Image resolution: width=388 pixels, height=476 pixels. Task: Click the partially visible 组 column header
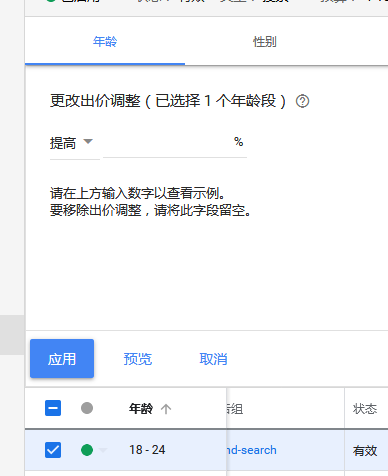(235, 409)
